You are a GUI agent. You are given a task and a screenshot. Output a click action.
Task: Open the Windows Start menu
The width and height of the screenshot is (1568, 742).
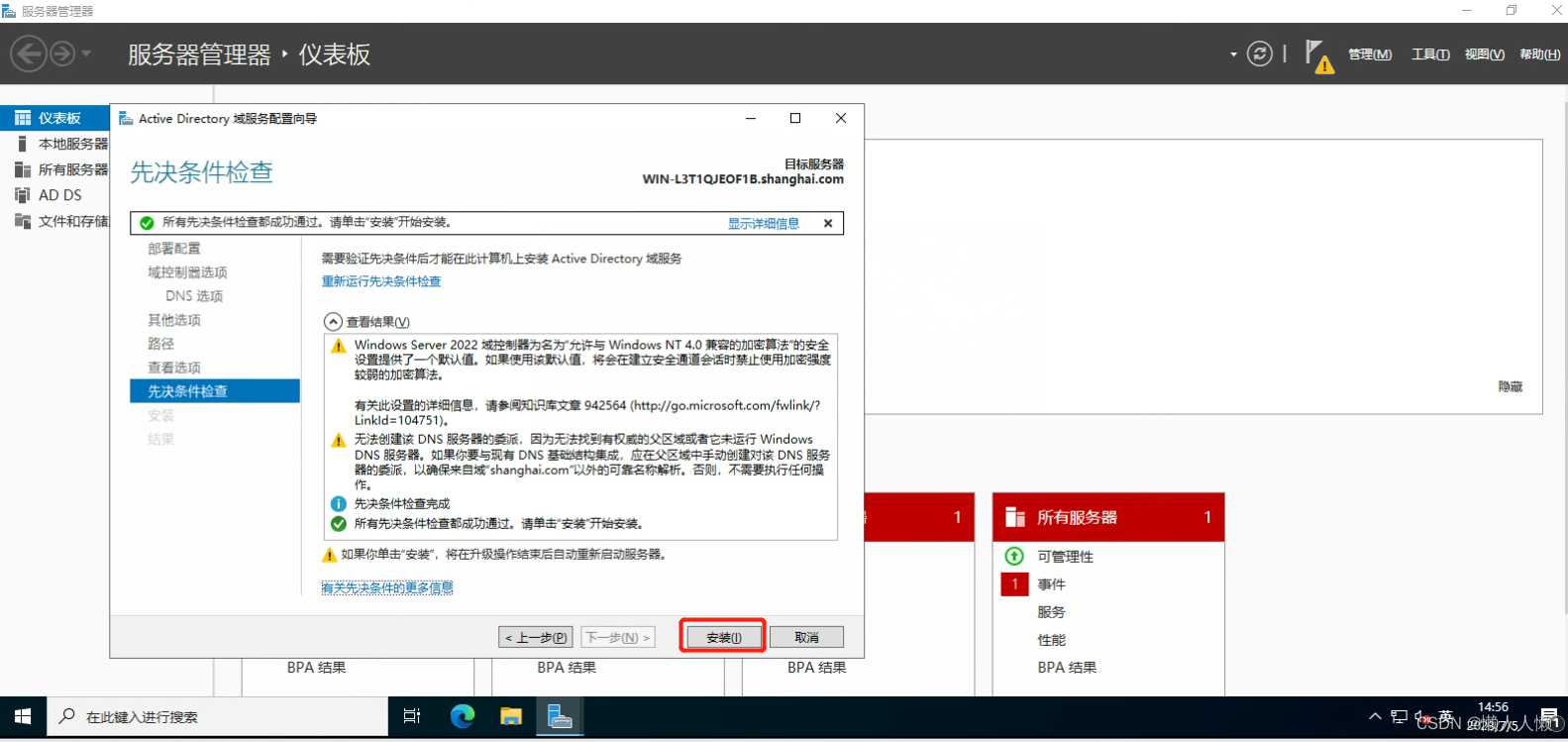pyautogui.click(x=23, y=716)
